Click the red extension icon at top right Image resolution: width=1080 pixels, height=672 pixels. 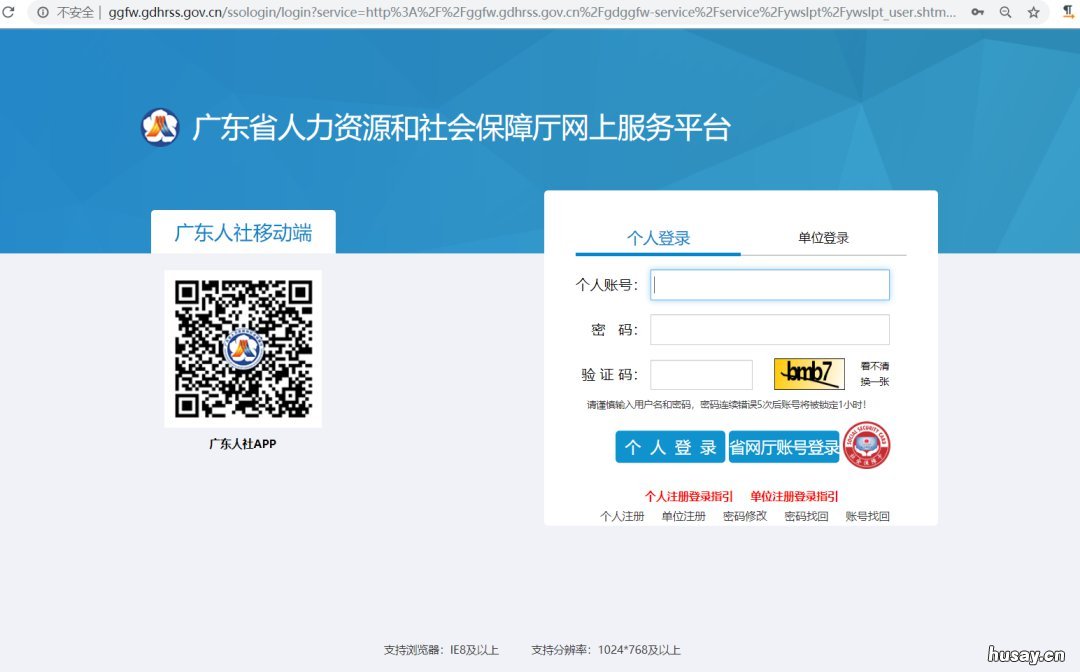click(1068, 11)
